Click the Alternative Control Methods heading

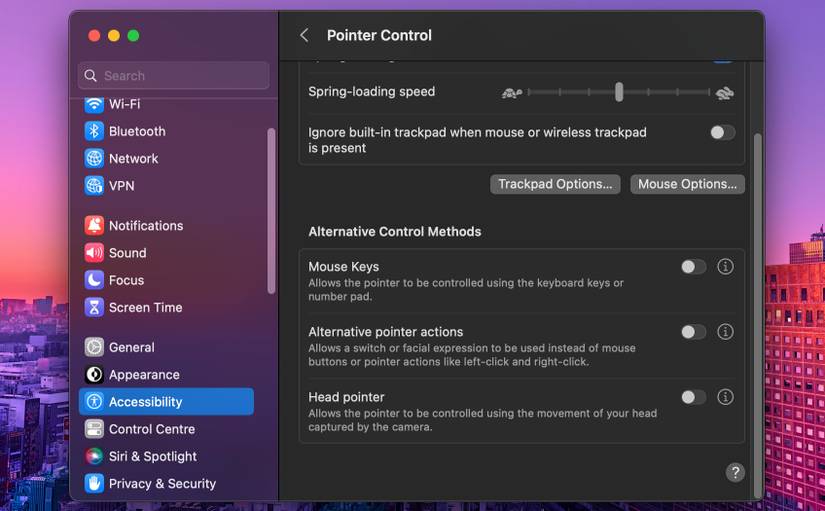pos(395,232)
